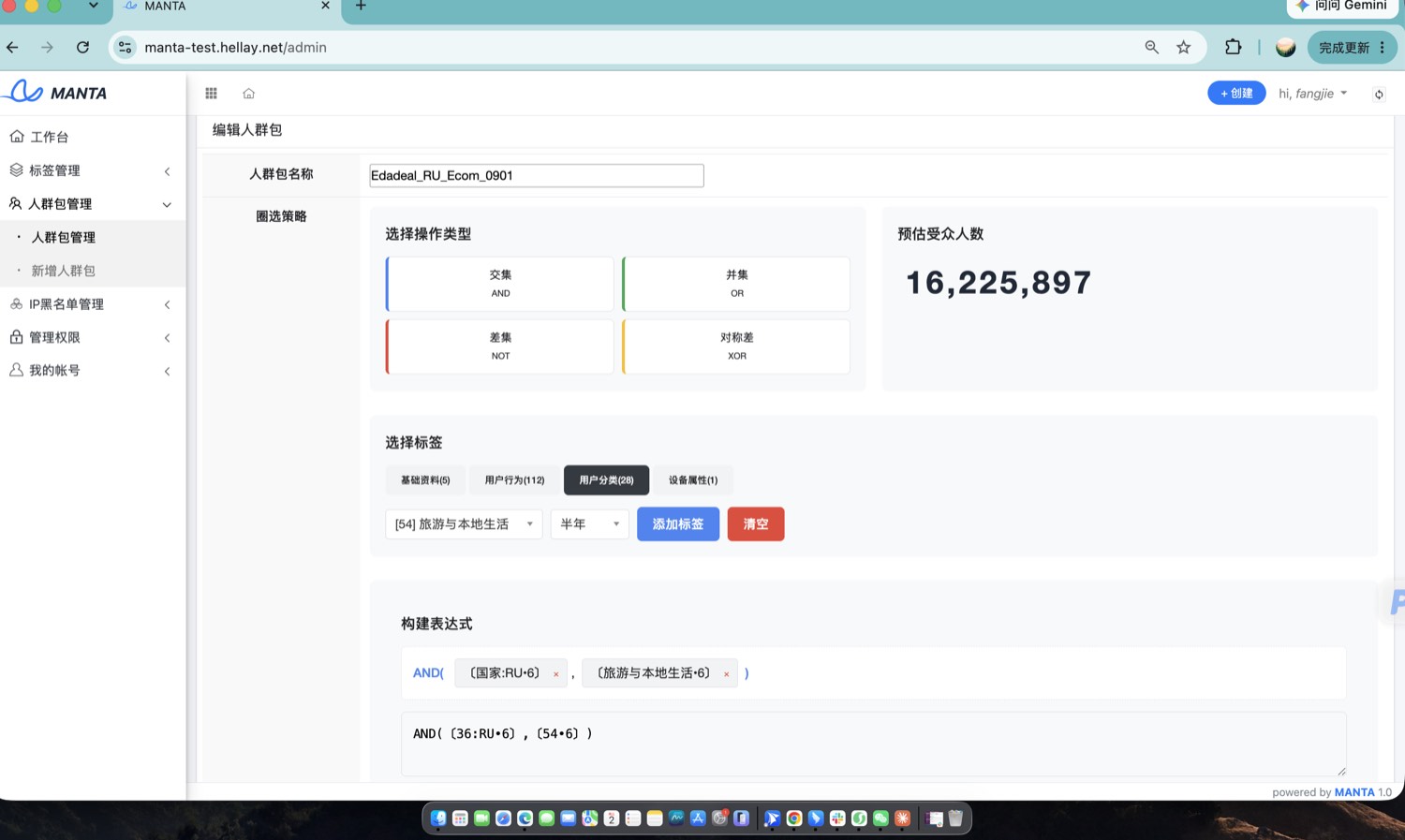Open Chrome profile avatar
1405x840 pixels.
point(1285,47)
